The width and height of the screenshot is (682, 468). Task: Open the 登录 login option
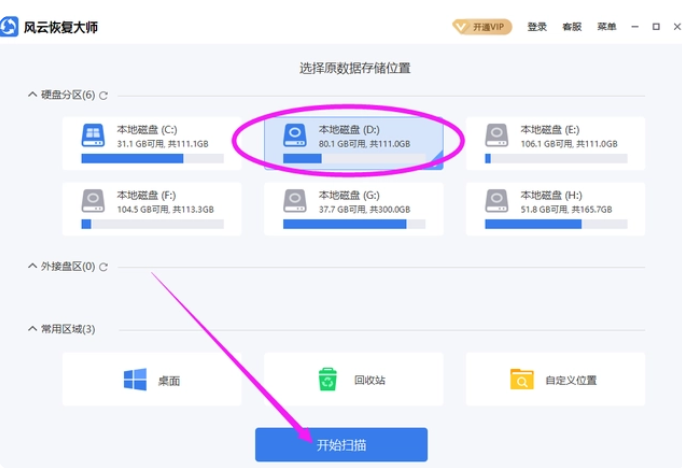click(x=537, y=27)
